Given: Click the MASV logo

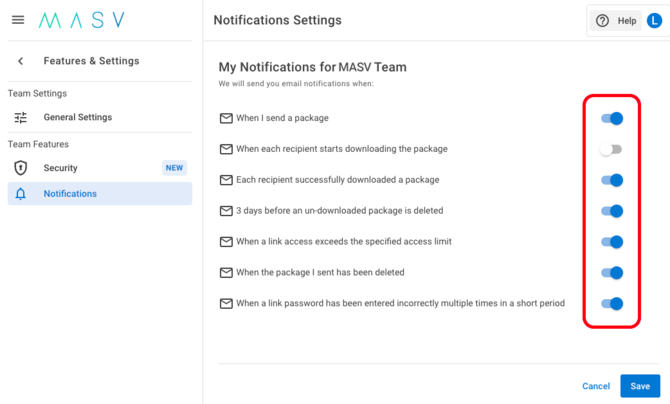Looking at the screenshot, I should coord(82,20).
